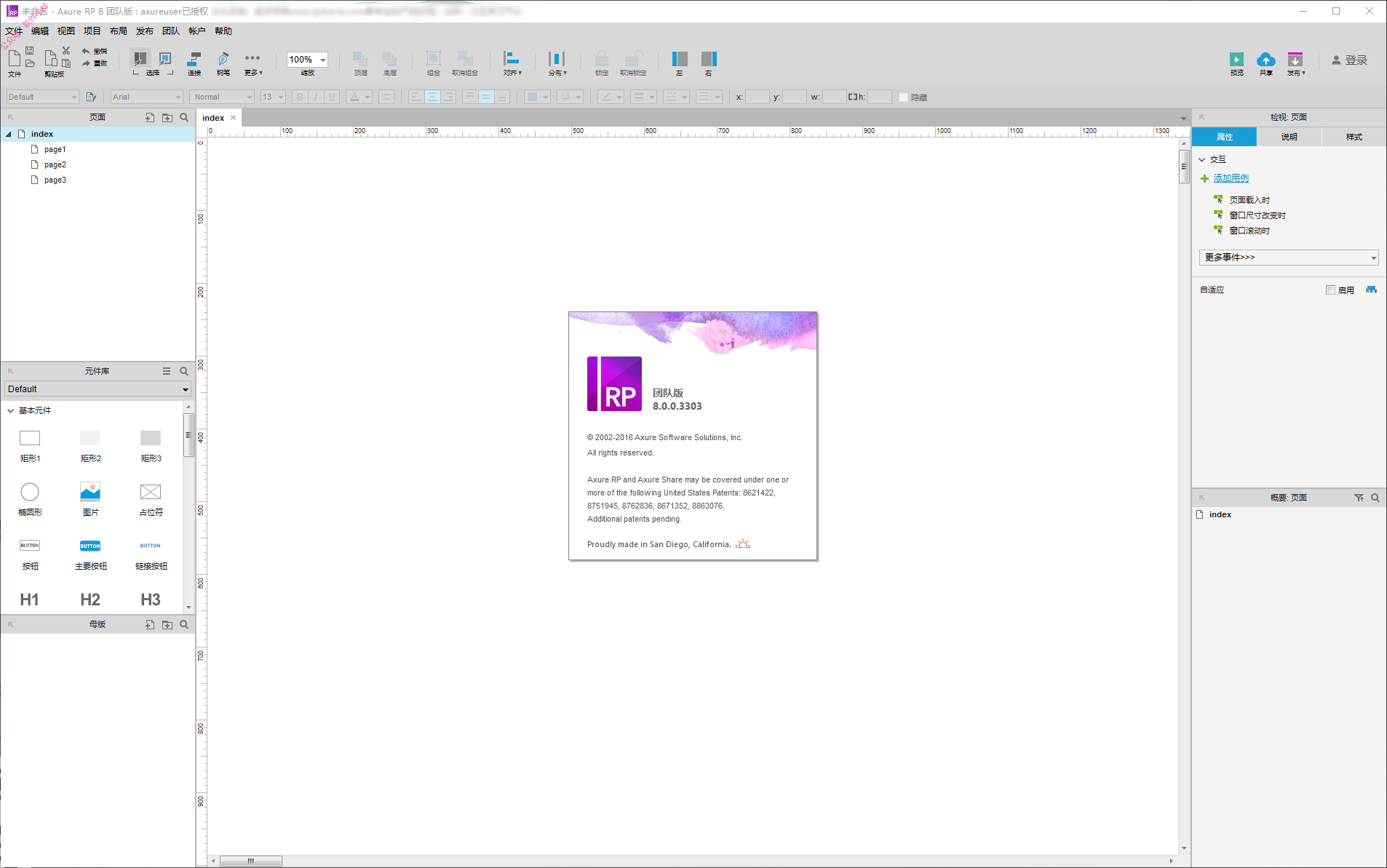
Task: Click the save (floppy disk) icon
Action: [30, 50]
